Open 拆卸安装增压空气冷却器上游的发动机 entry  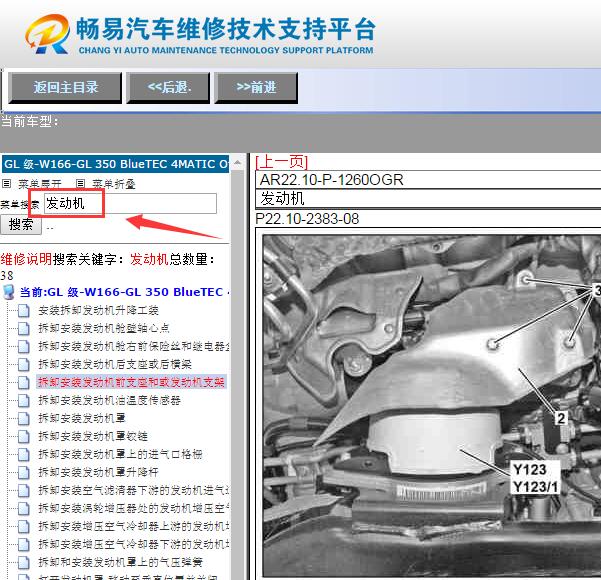pos(134,526)
